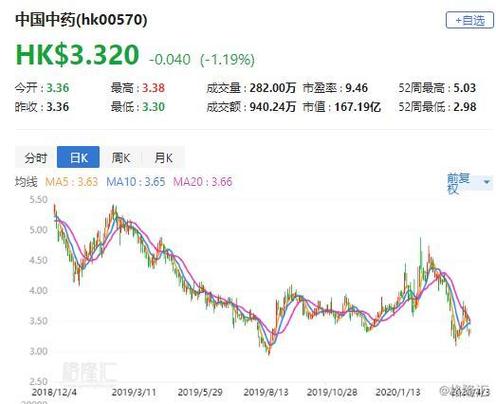Click the 2018/12/4 date marker

[x=54, y=392]
